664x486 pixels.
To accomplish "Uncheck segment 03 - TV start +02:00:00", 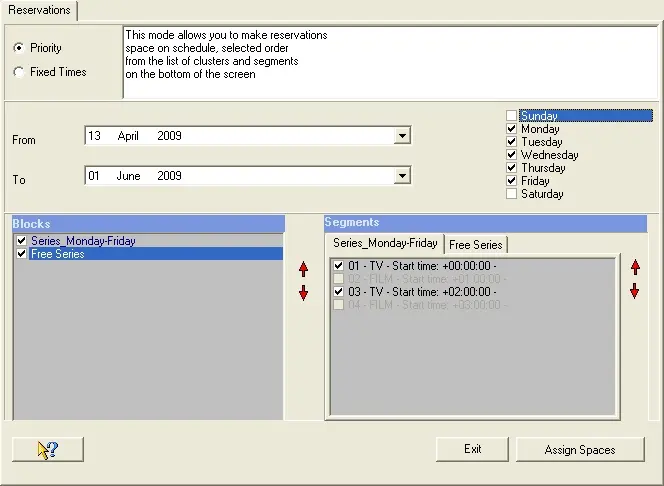I will pos(340,291).
